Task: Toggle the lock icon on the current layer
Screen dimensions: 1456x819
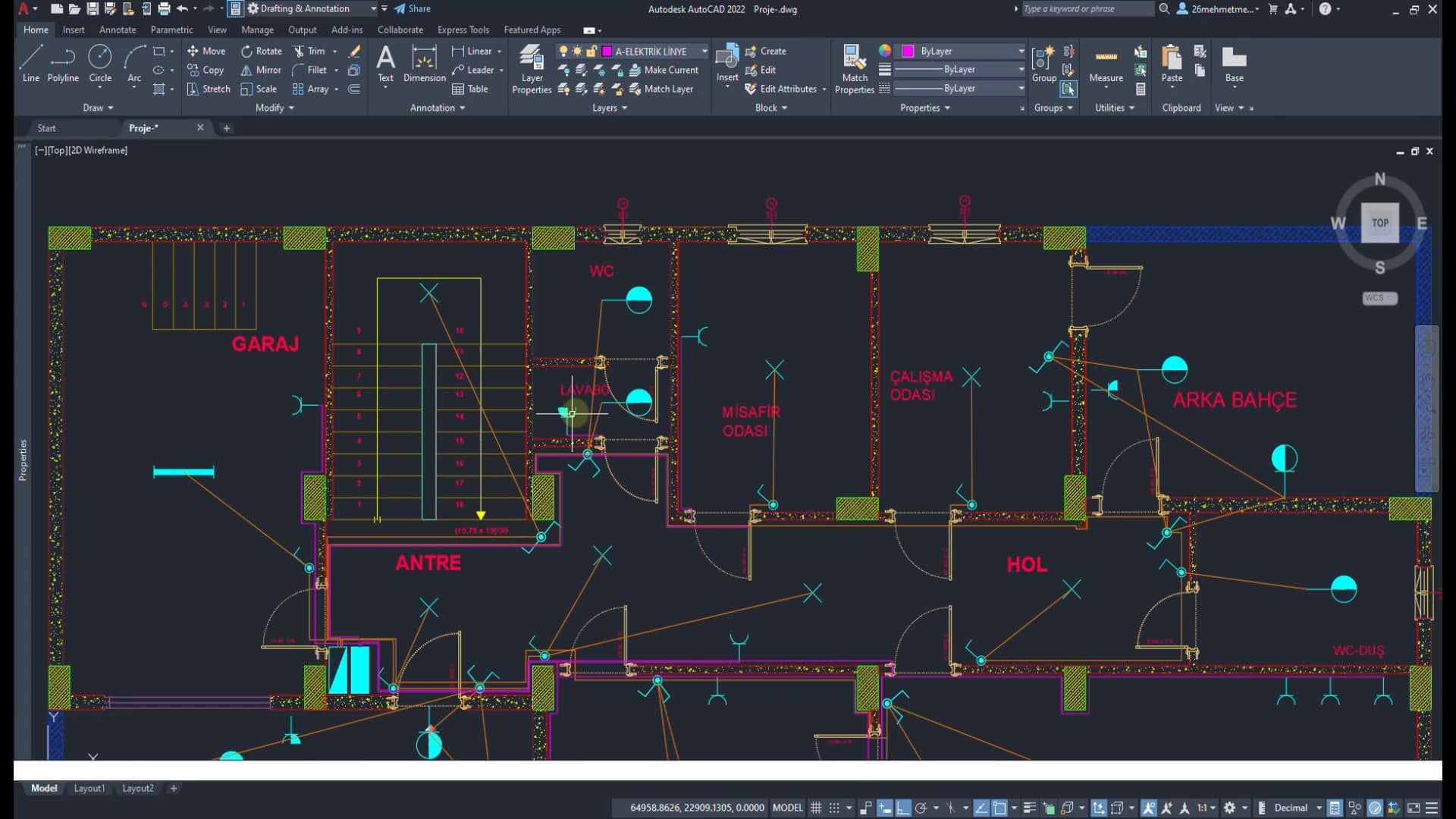Action: click(591, 51)
